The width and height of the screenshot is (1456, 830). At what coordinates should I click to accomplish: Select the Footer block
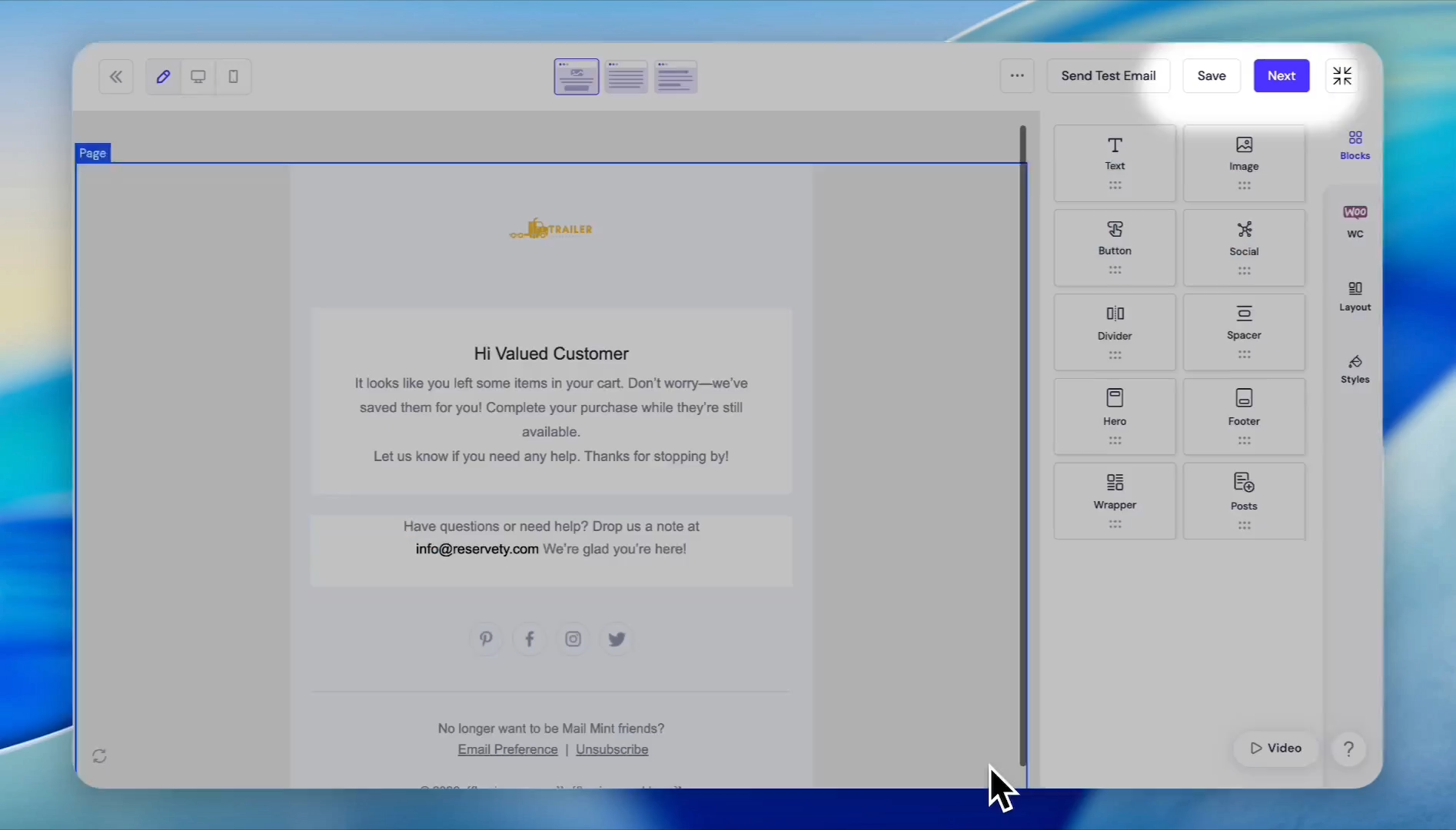tap(1244, 417)
